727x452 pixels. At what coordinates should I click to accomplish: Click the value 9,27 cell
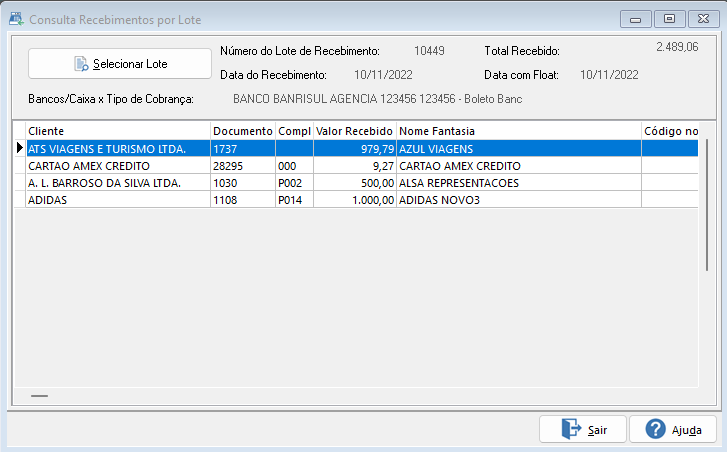pos(355,166)
